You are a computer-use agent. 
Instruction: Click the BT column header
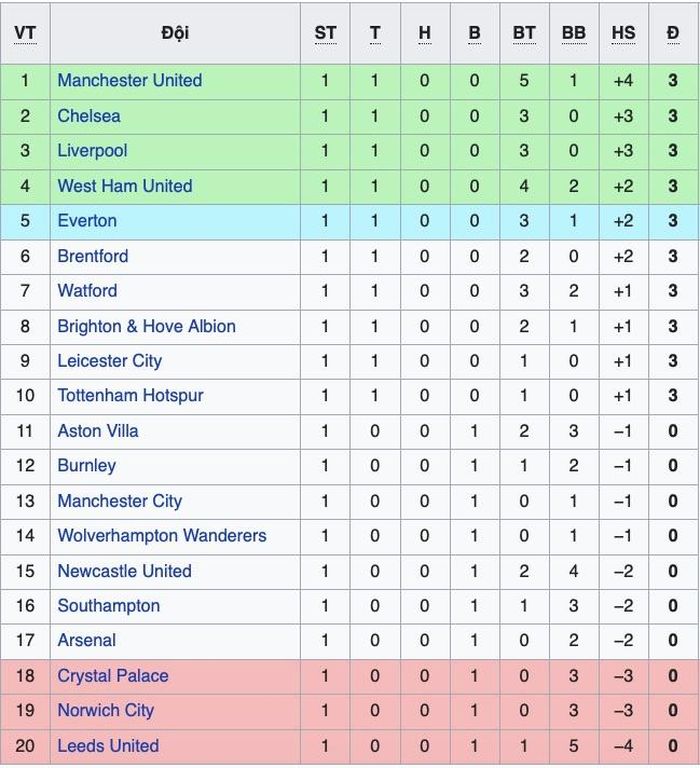click(x=524, y=33)
